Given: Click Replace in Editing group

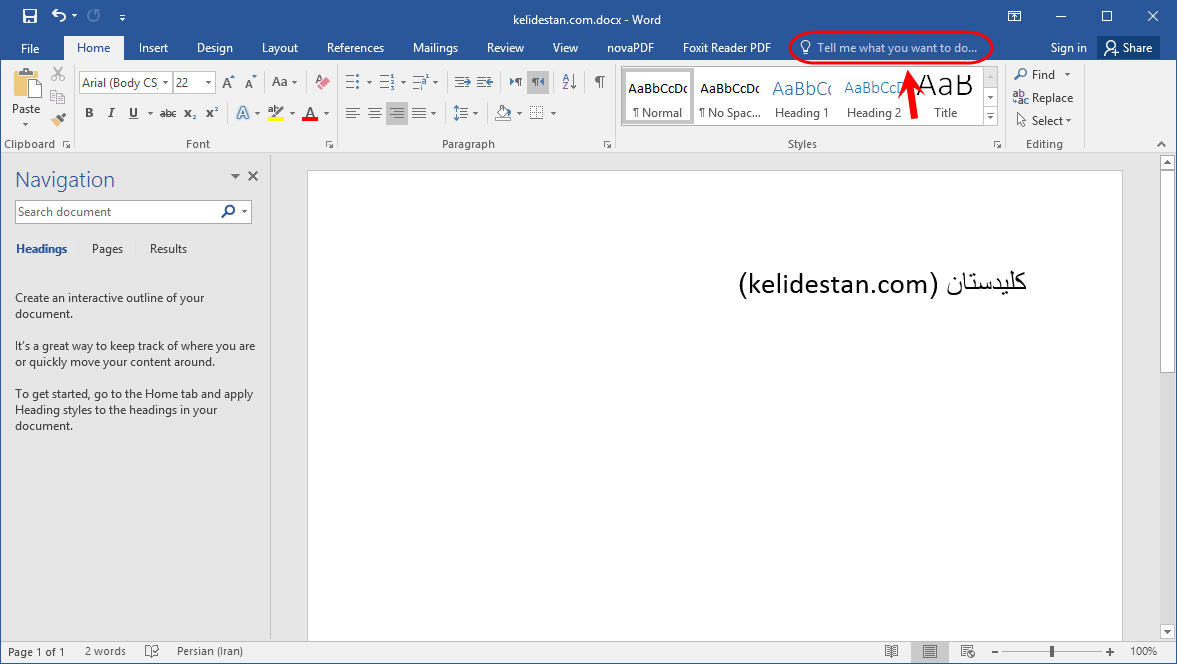Looking at the screenshot, I should point(1043,98).
